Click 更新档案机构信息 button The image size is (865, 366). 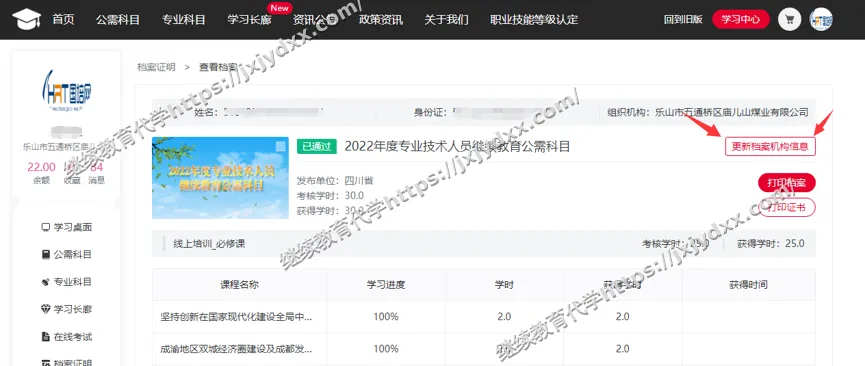(770, 146)
